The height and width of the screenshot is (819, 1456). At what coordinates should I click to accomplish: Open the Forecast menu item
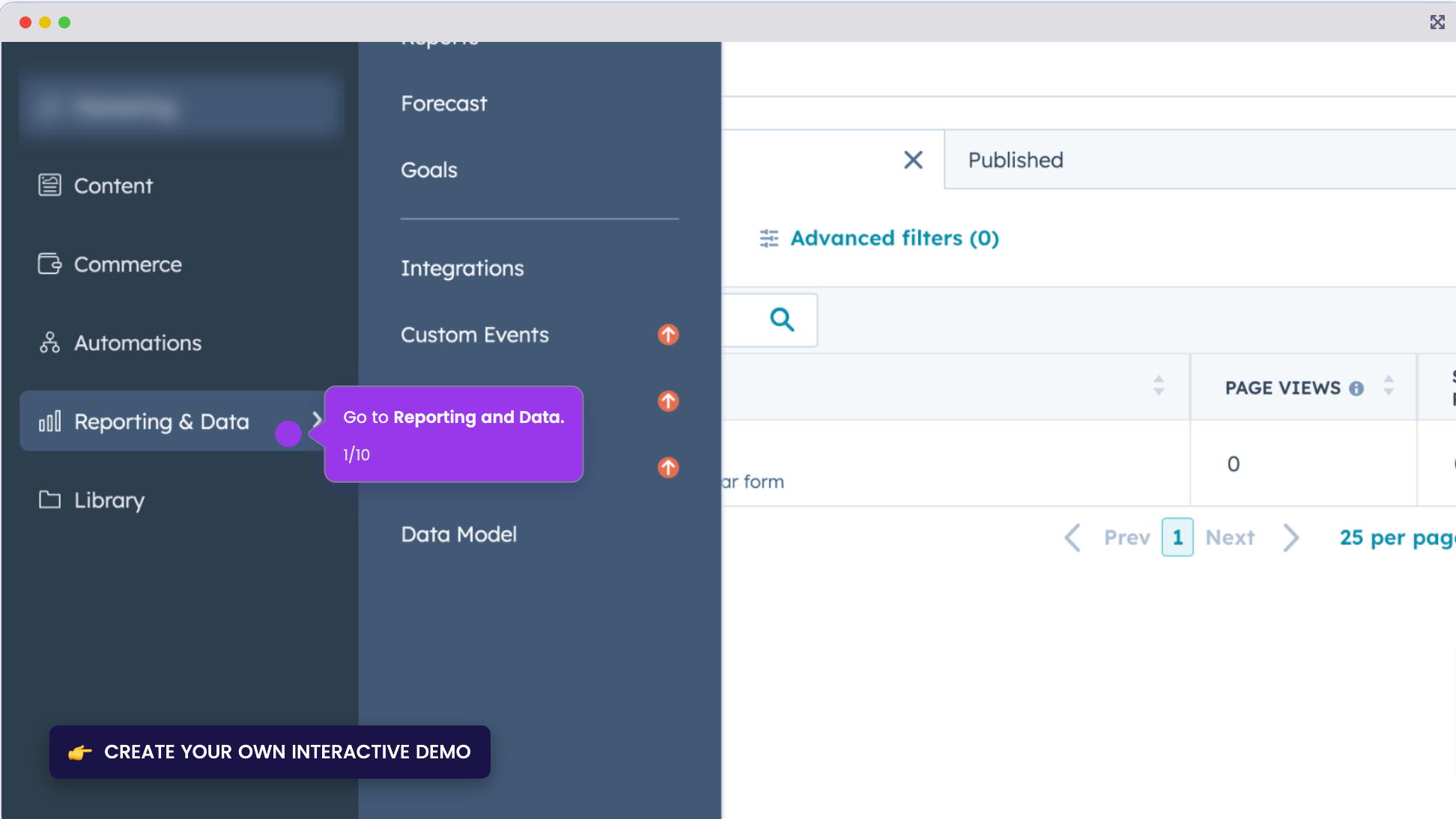click(443, 103)
